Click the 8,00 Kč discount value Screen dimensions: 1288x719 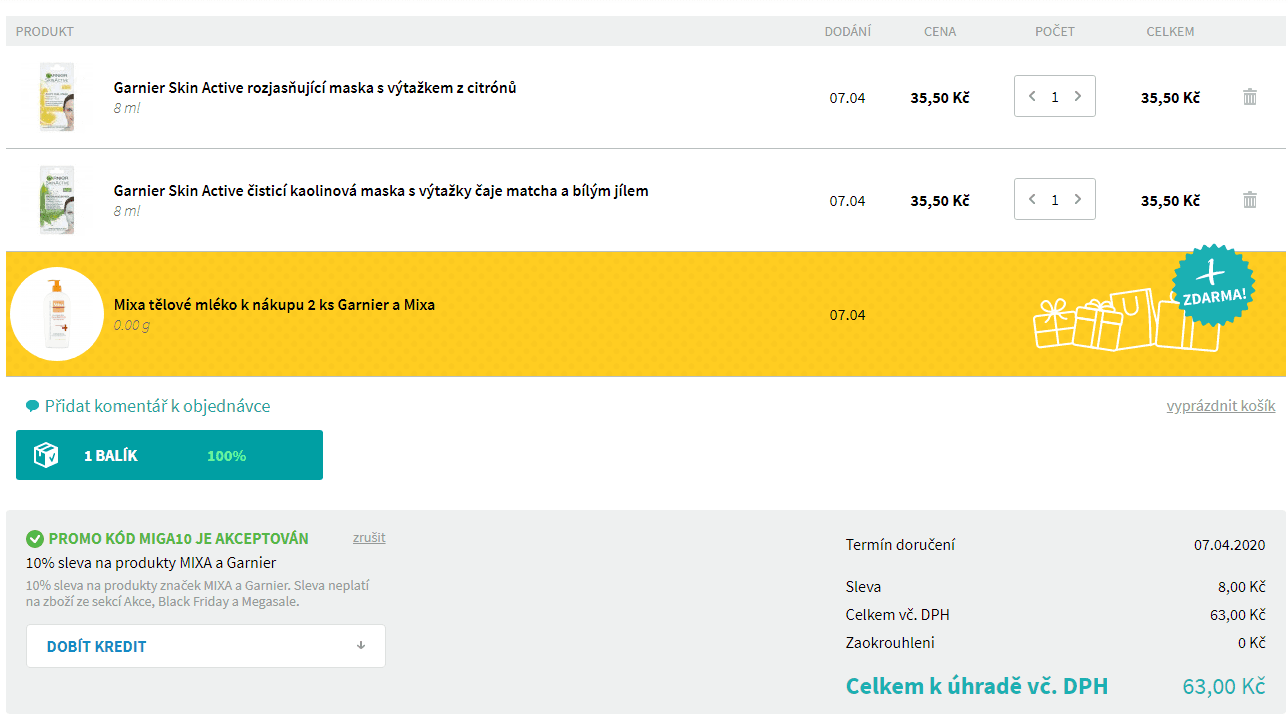[1241, 587]
